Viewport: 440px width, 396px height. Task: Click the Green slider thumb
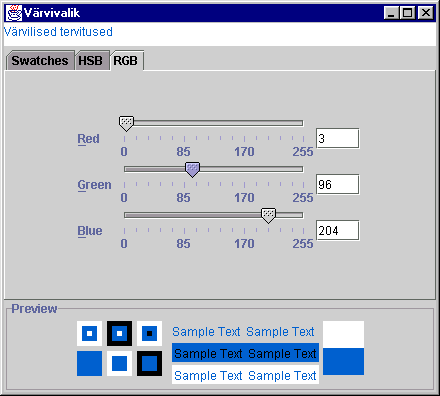[x=192, y=170]
